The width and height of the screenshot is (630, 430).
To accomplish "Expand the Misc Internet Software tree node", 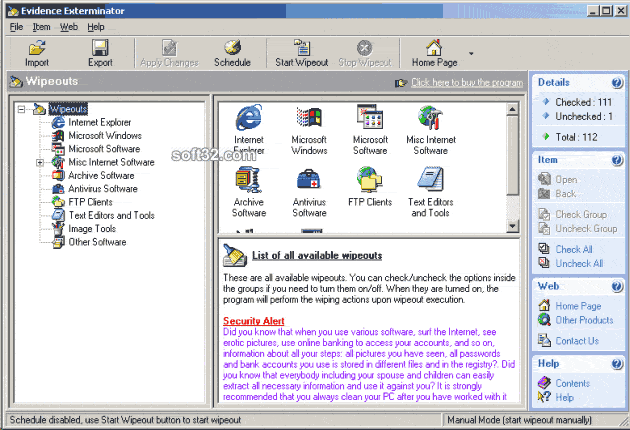I will pos(40,162).
